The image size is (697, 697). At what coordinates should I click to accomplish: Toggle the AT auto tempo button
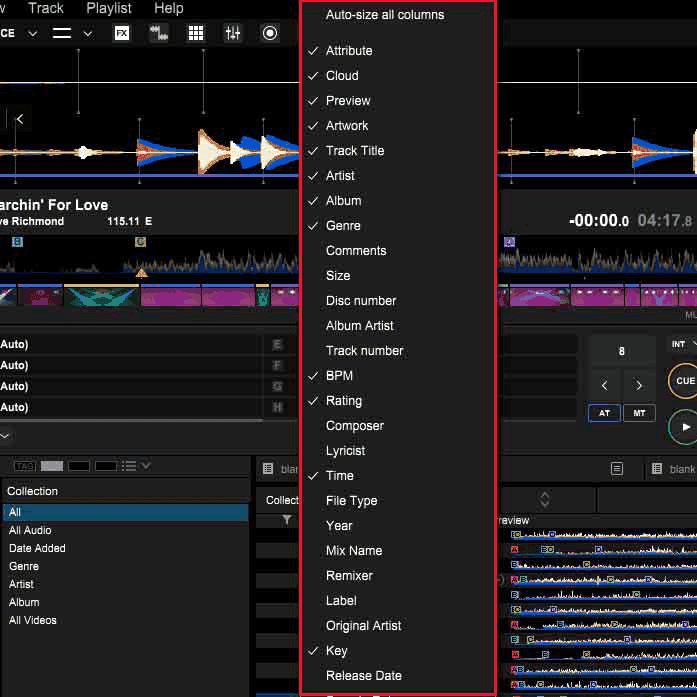(604, 413)
